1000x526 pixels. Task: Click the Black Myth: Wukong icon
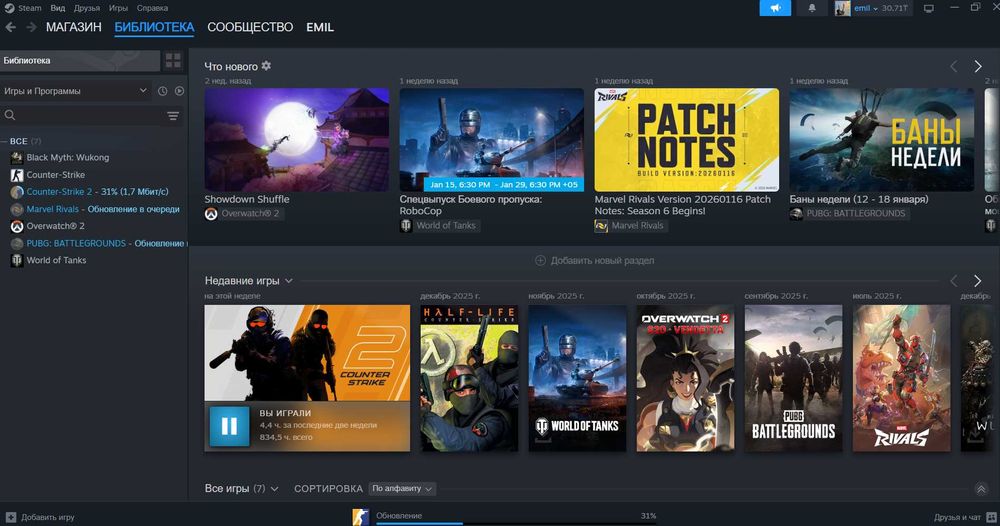click(x=17, y=157)
